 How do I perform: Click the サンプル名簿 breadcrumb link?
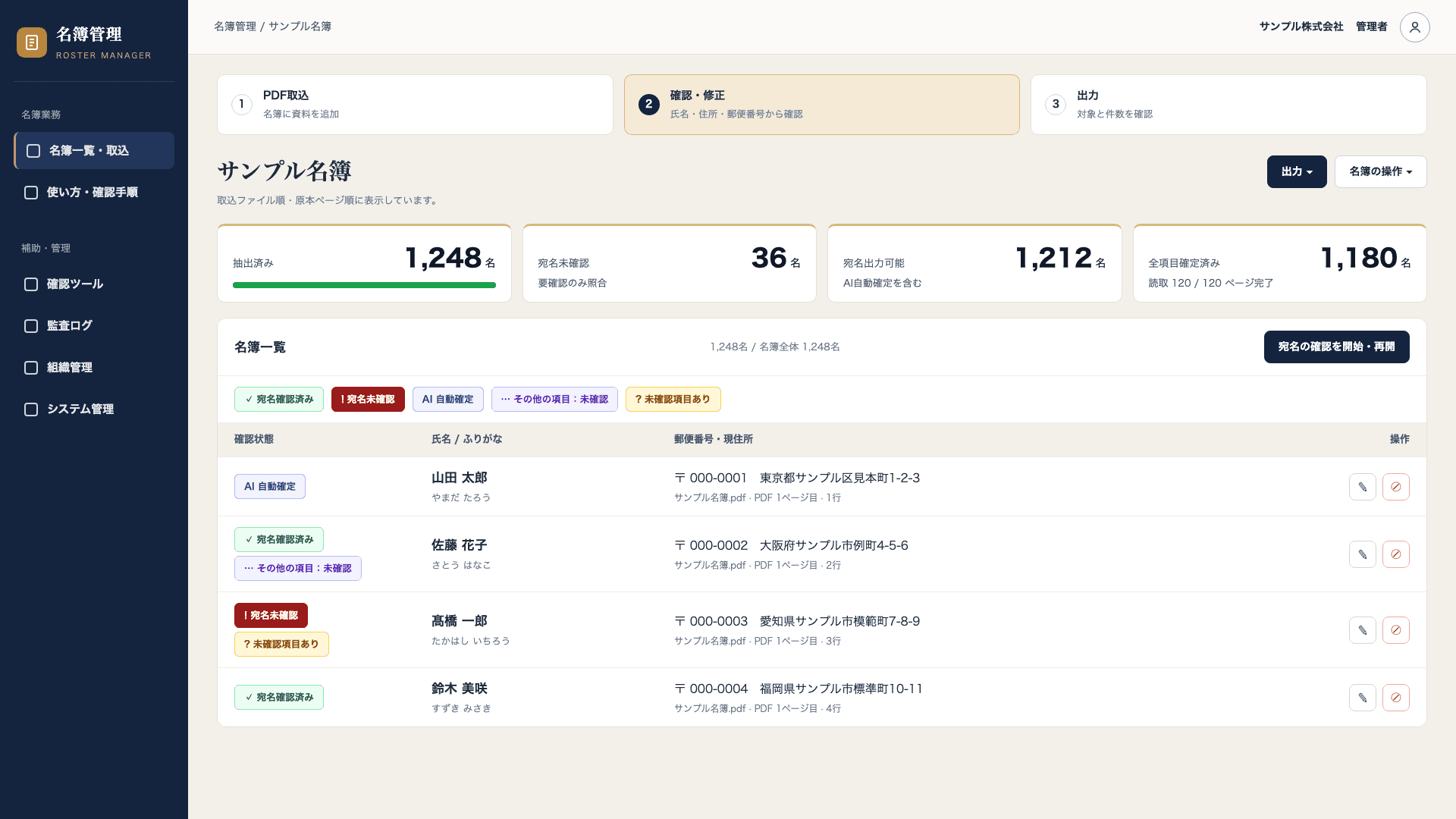[x=300, y=27]
